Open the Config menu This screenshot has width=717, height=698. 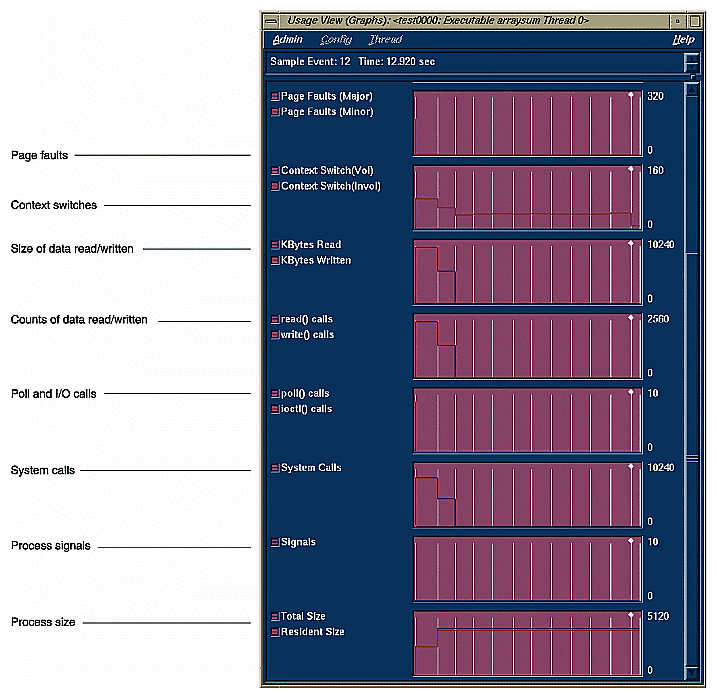point(336,40)
